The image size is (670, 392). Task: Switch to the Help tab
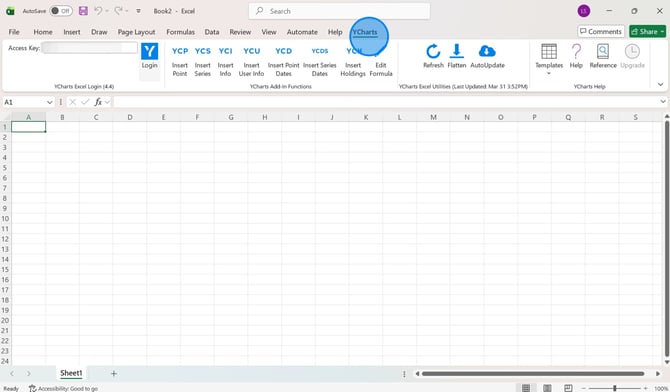pyautogui.click(x=335, y=32)
